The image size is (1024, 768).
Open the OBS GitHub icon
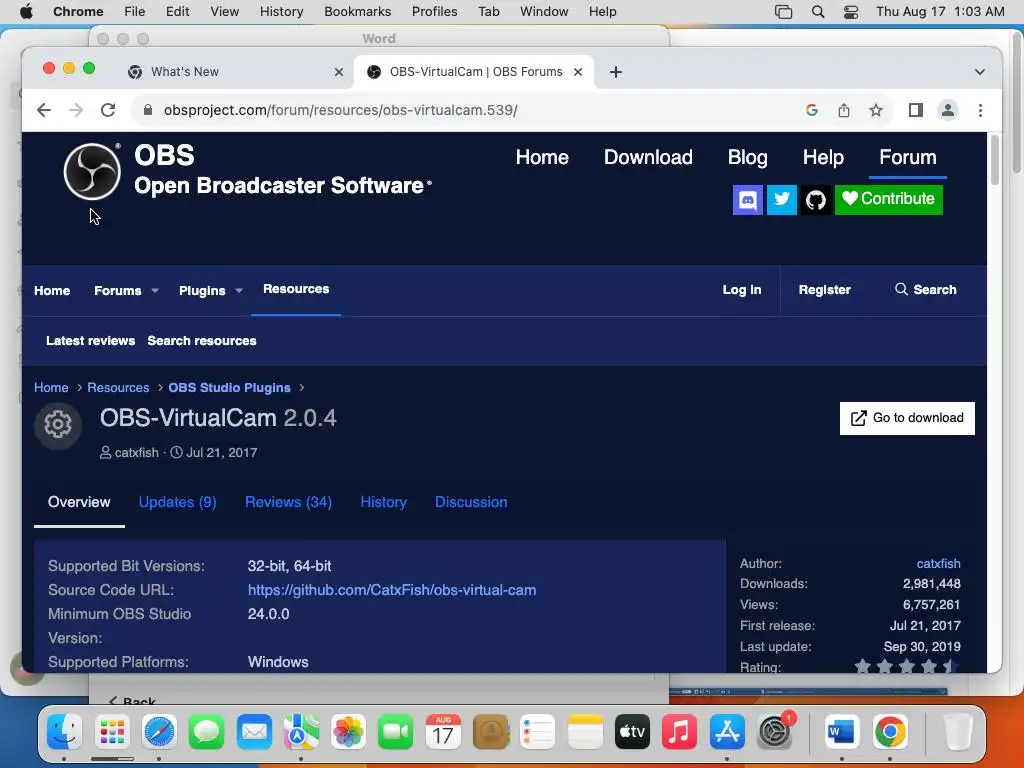[816, 199]
